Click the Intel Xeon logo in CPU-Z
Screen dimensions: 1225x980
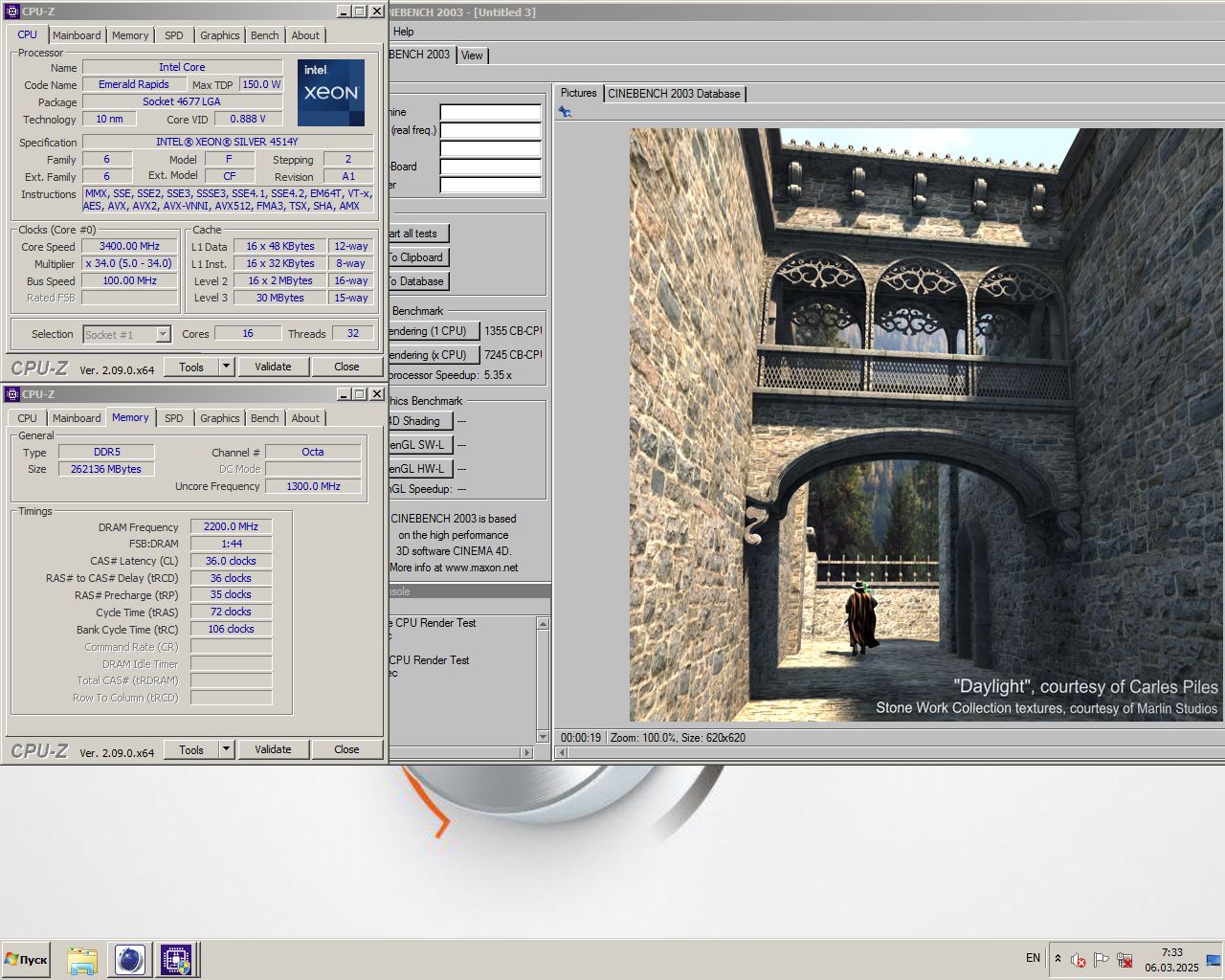click(331, 93)
